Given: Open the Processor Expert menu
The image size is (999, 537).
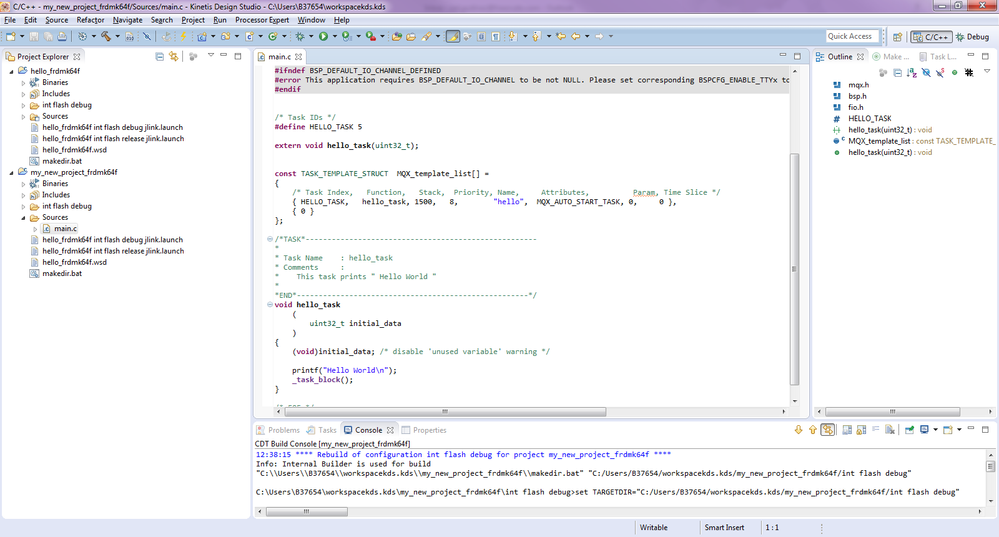Looking at the screenshot, I should click(x=262, y=20).
